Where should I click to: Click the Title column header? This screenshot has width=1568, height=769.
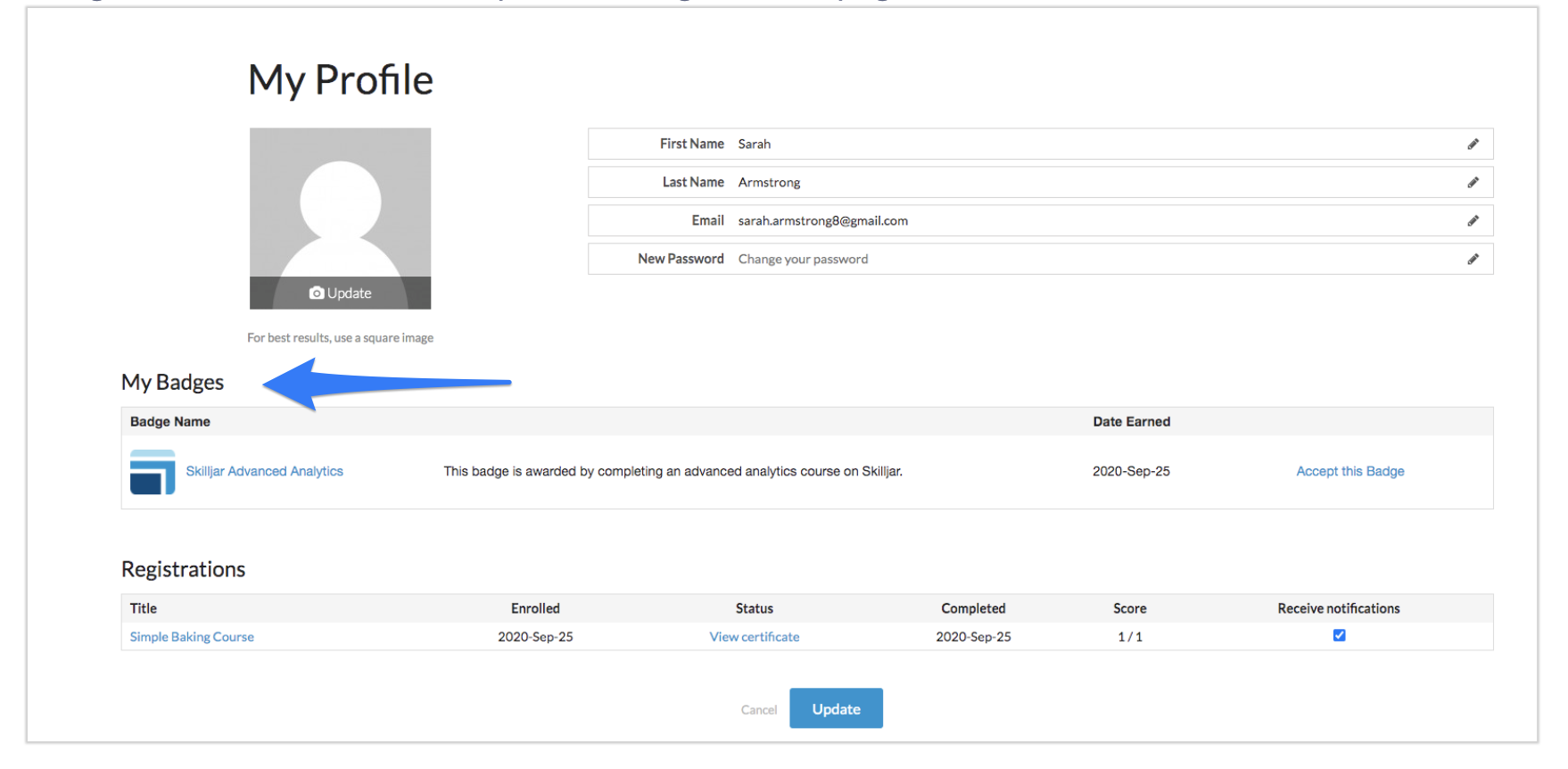pyautogui.click(x=144, y=608)
